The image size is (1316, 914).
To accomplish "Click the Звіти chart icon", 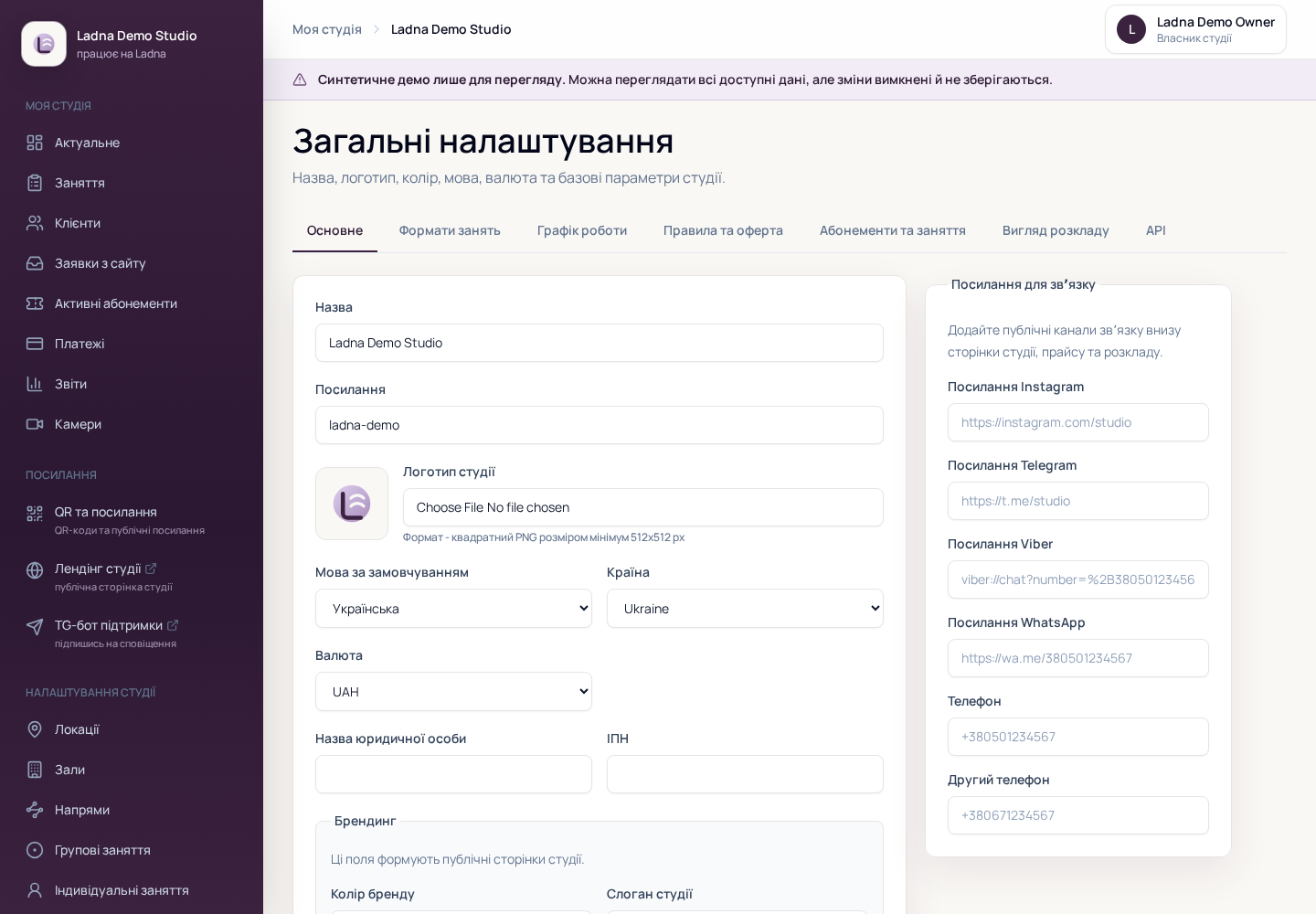I will 35,384.
